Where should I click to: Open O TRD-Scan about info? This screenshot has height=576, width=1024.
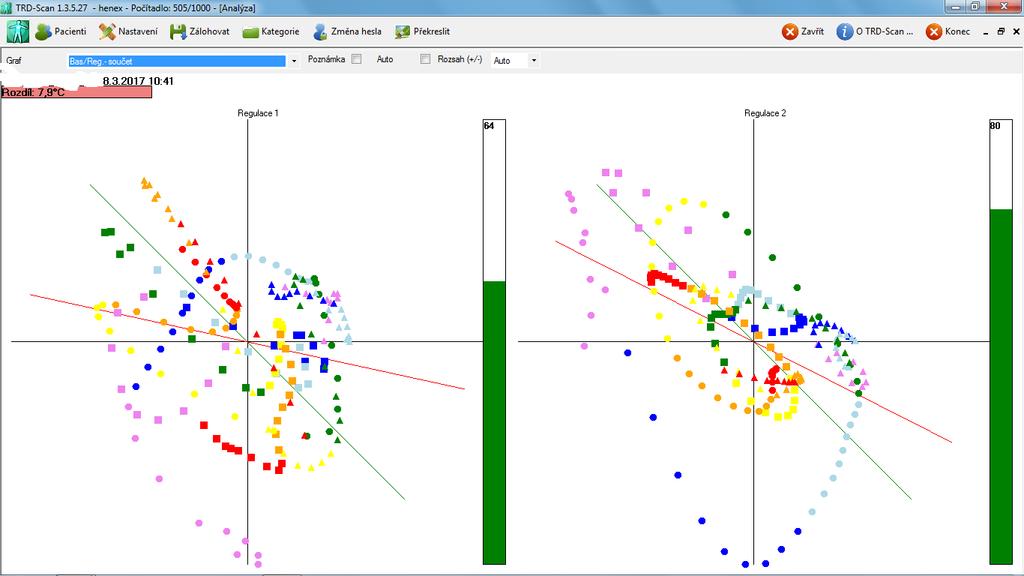(x=874, y=31)
